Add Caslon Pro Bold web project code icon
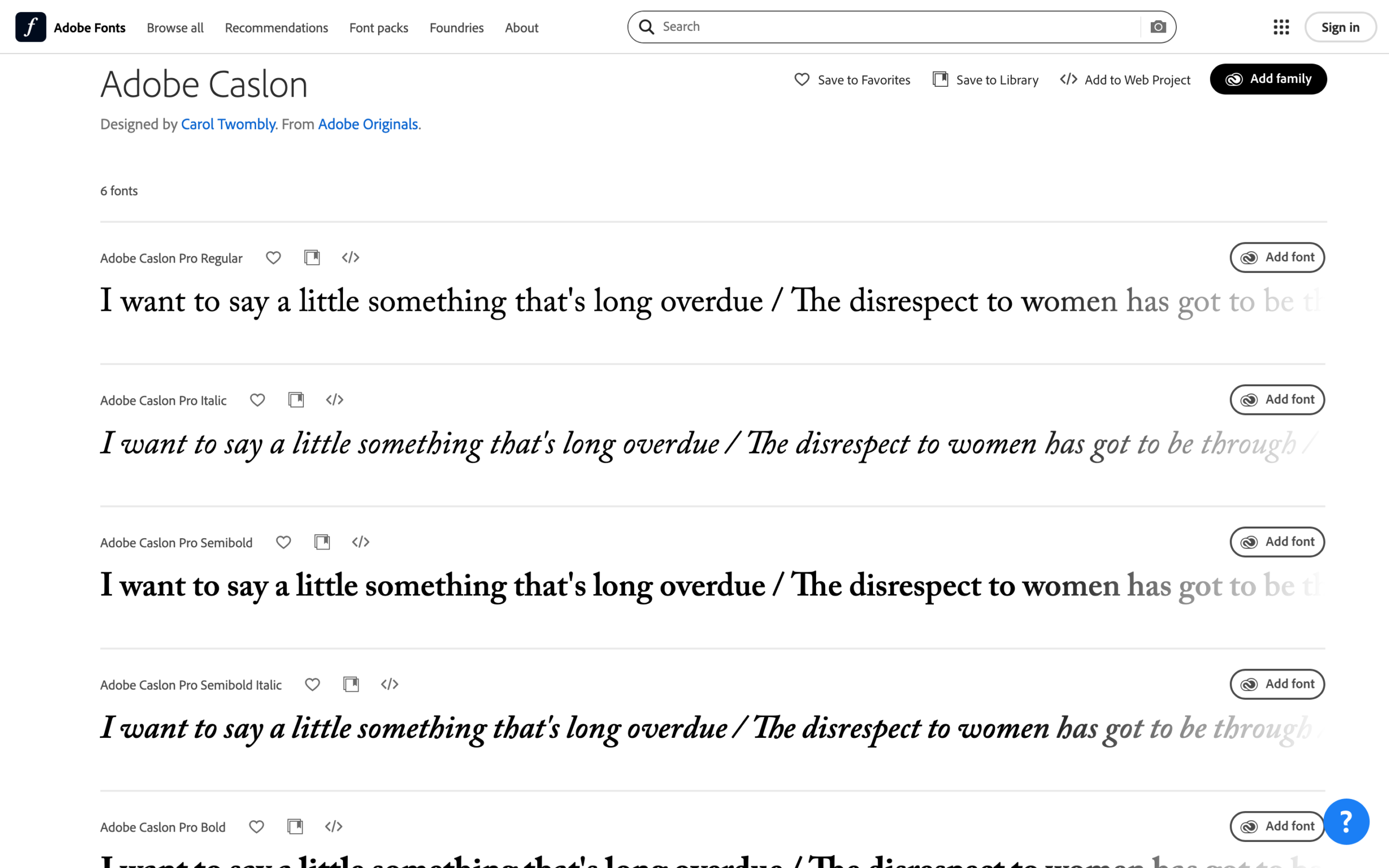This screenshot has height=868, width=1389. [x=334, y=827]
